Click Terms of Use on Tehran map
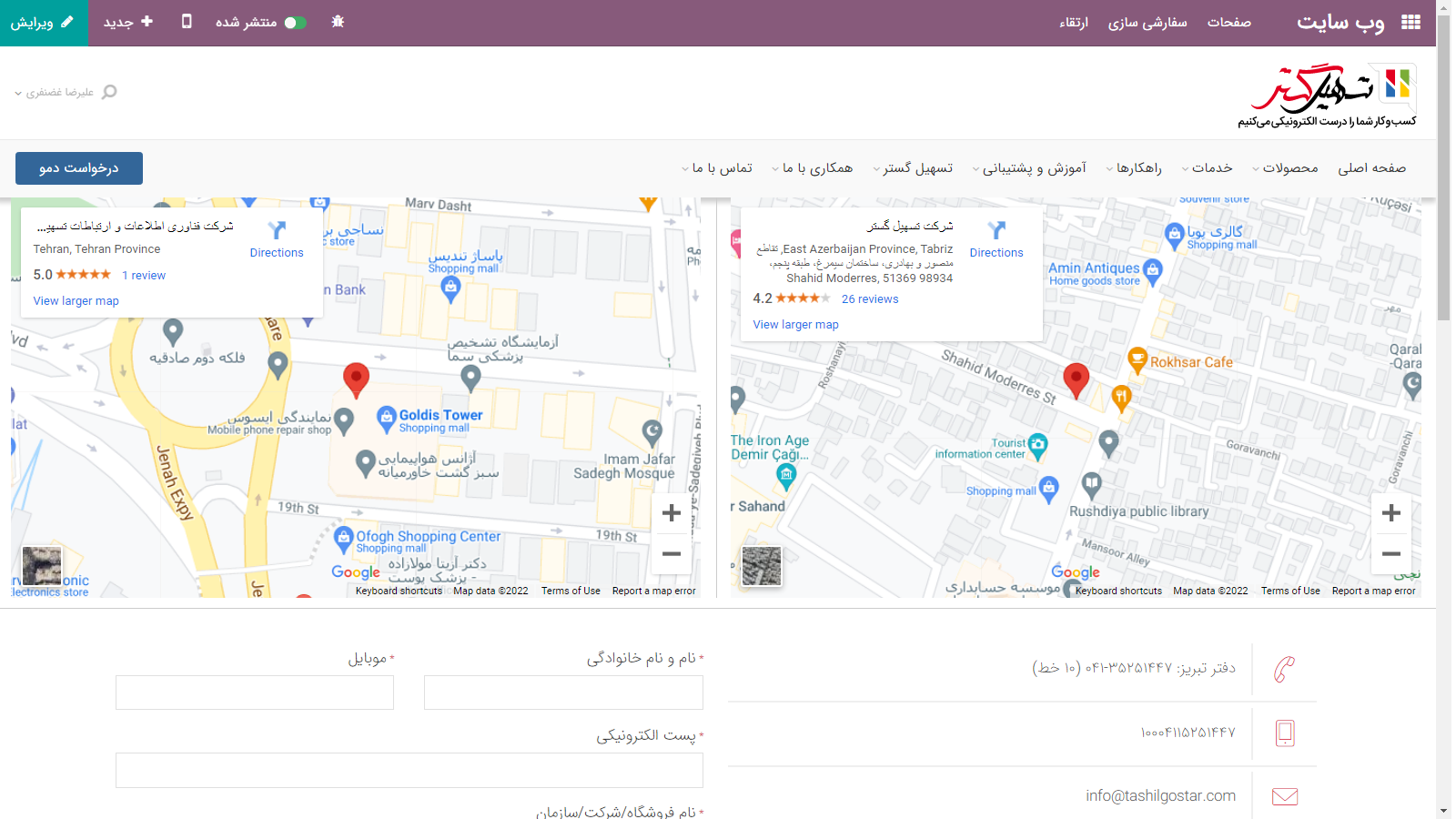Viewport: 1456px width, 819px height. tap(571, 591)
